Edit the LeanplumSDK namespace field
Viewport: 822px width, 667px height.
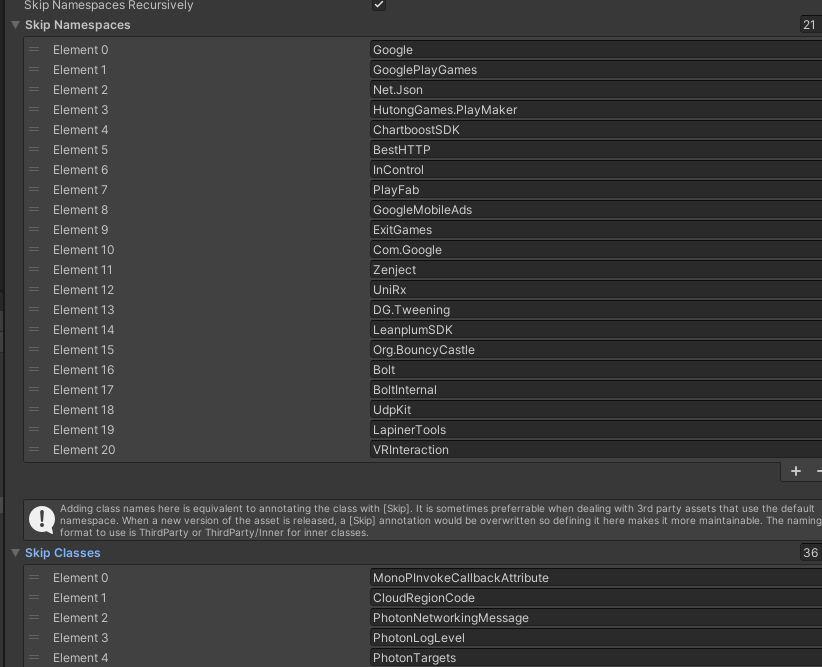(596, 330)
